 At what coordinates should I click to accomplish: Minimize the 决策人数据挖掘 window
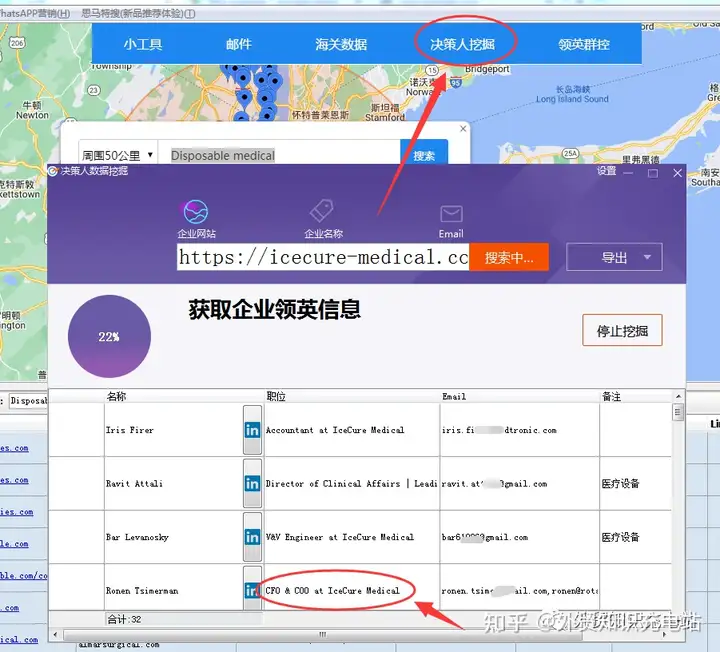(x=628, y=173)
